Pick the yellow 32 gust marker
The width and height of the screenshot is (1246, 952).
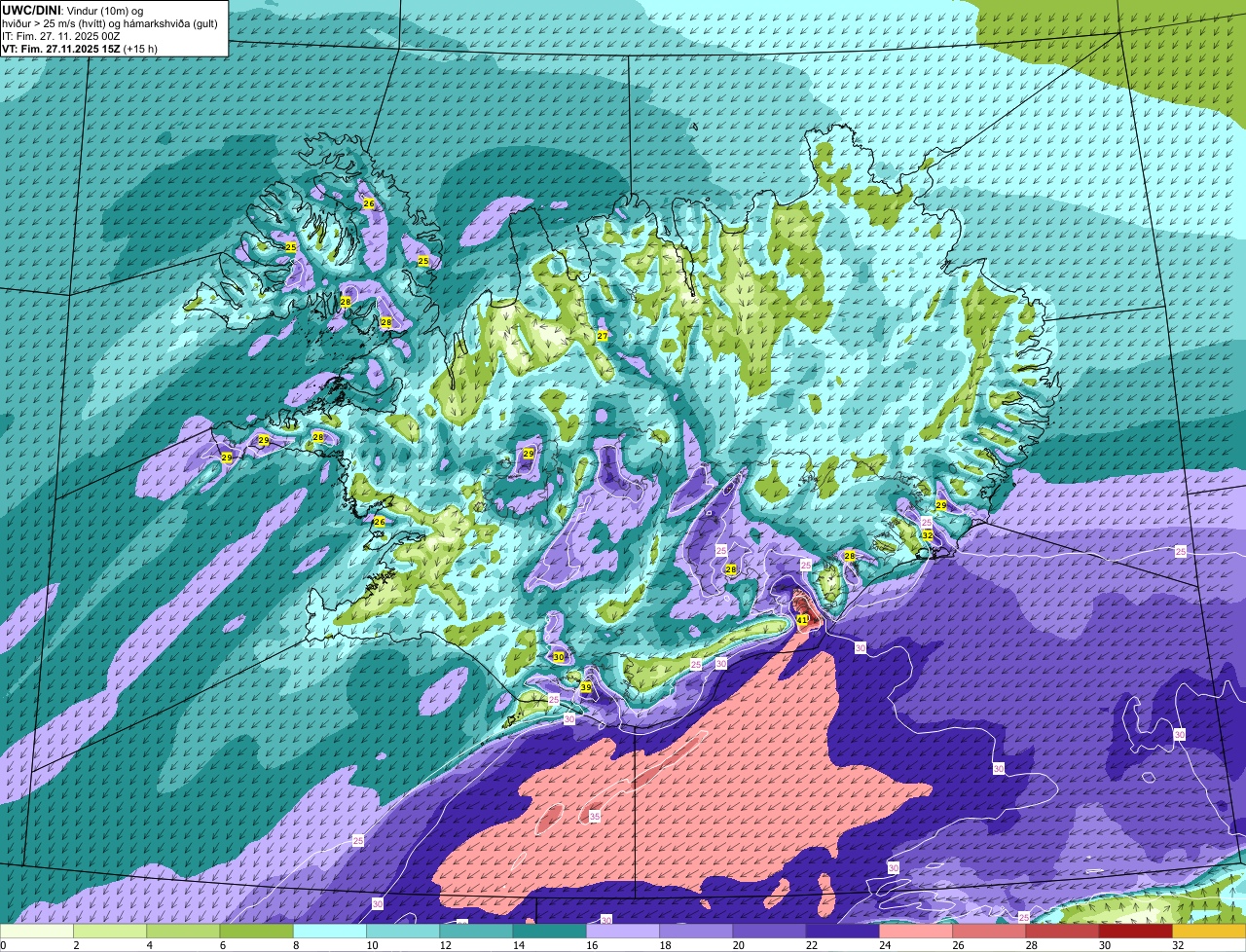pyautogui.click(x=928, y=534)
